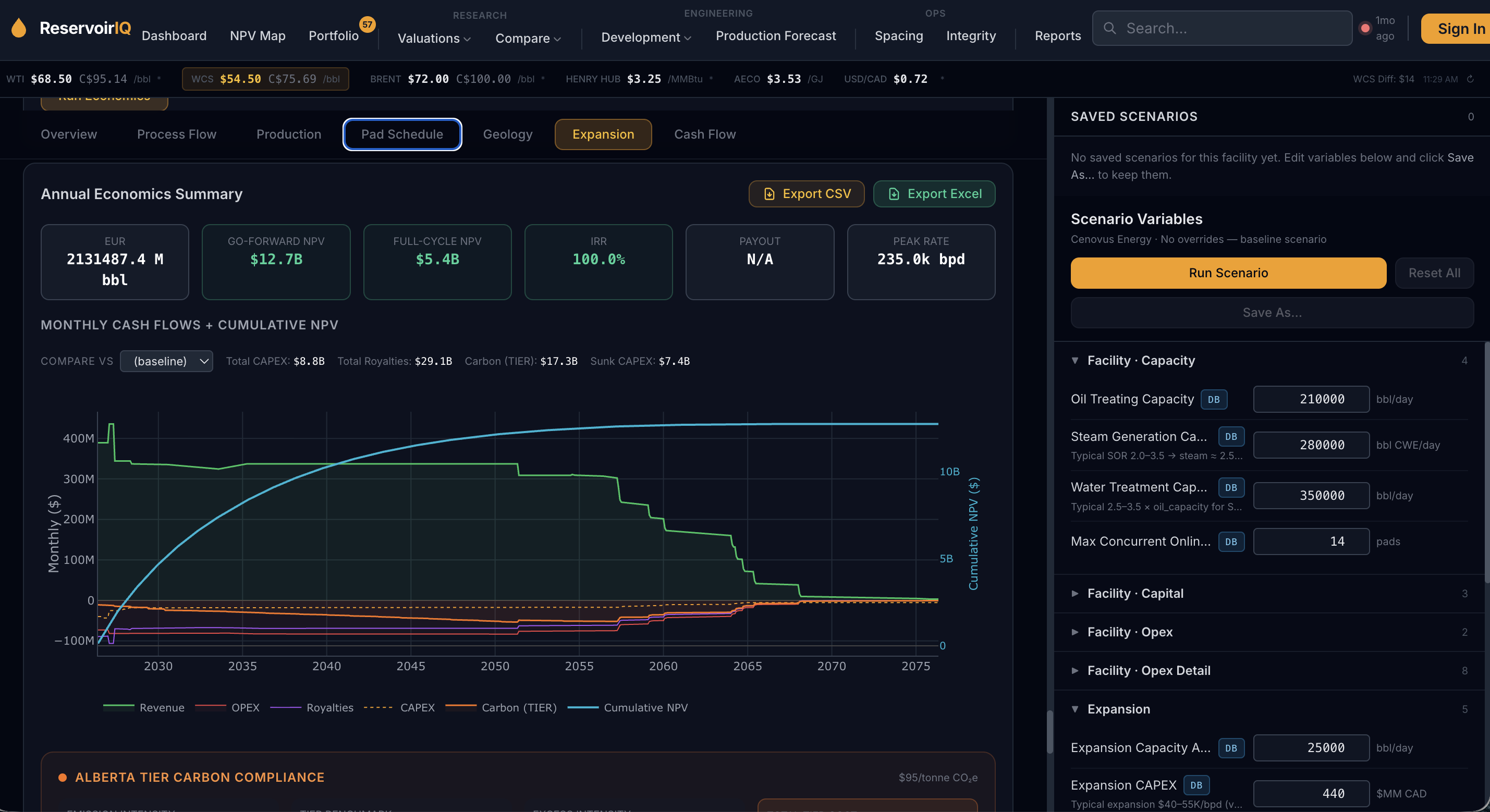Viewport: 1490px width, 812px height.
Task: Collapse the Facility · Capacity section
Action: pyautogui.click(x=1269, y=360)
